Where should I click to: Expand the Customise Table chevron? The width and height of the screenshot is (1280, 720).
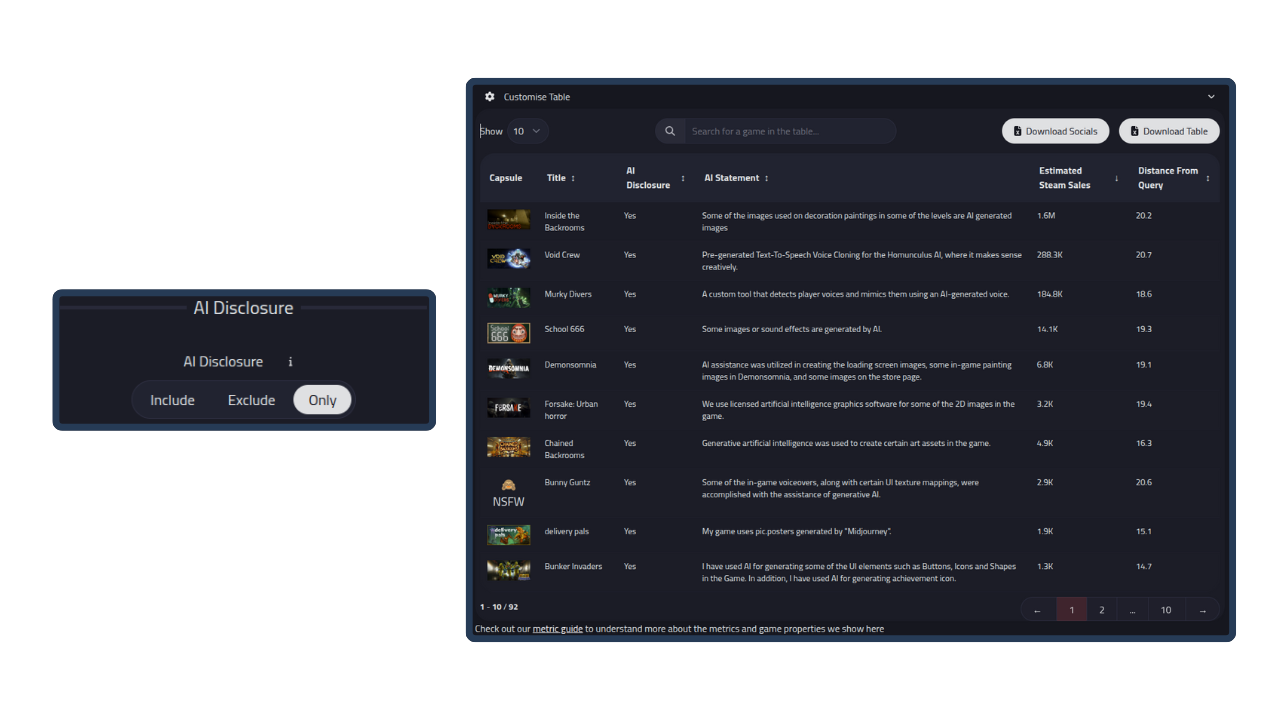pos(1211,97)
